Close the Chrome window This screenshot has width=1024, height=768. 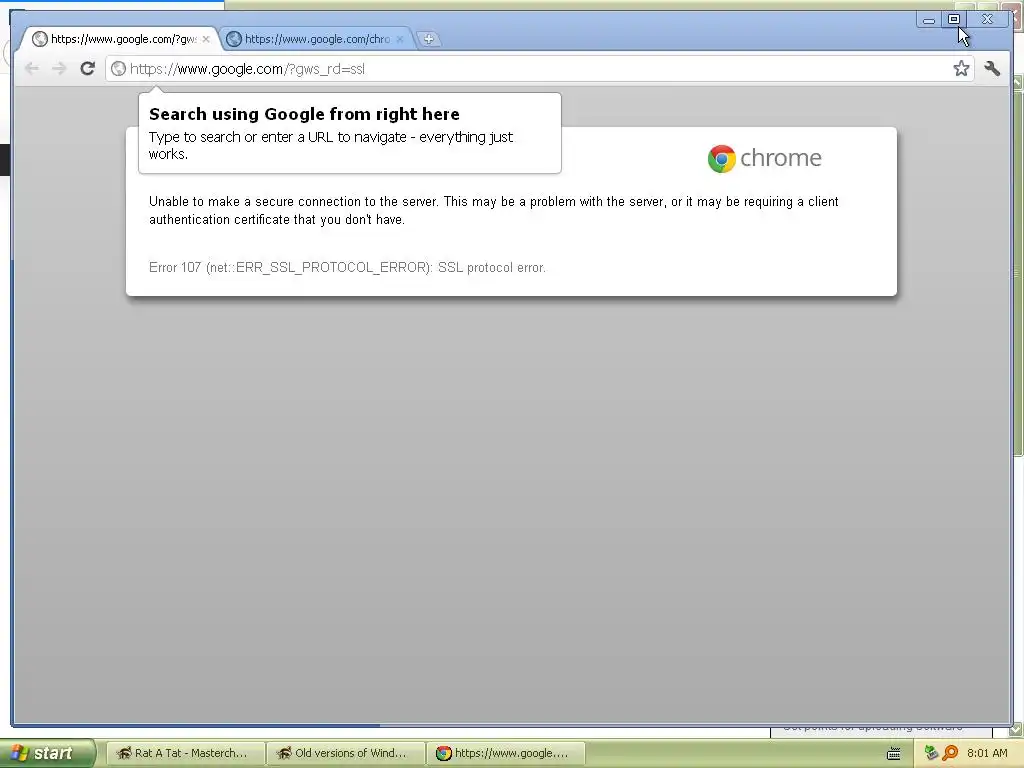(987, 20)
